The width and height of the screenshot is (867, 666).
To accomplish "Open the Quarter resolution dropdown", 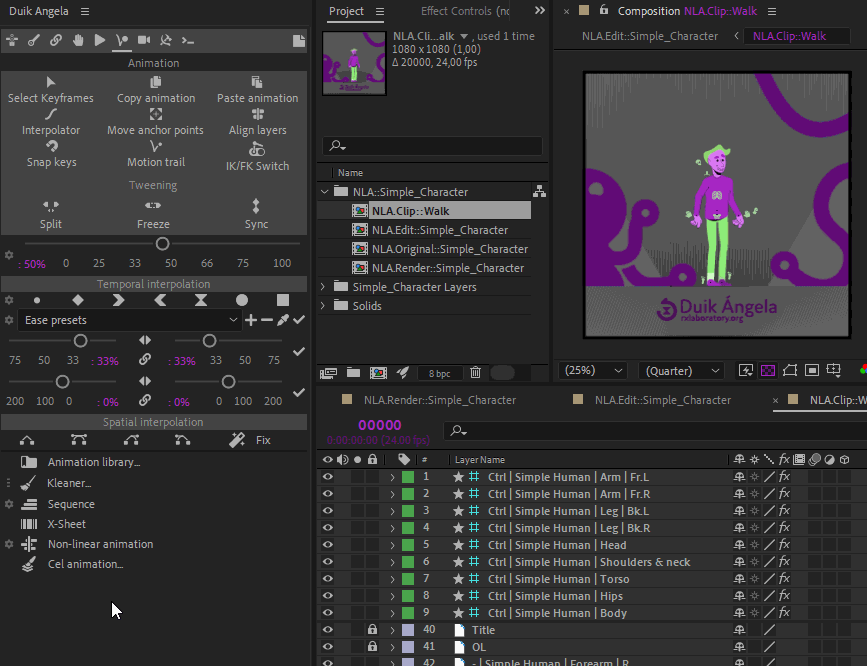I will (683, 370).
